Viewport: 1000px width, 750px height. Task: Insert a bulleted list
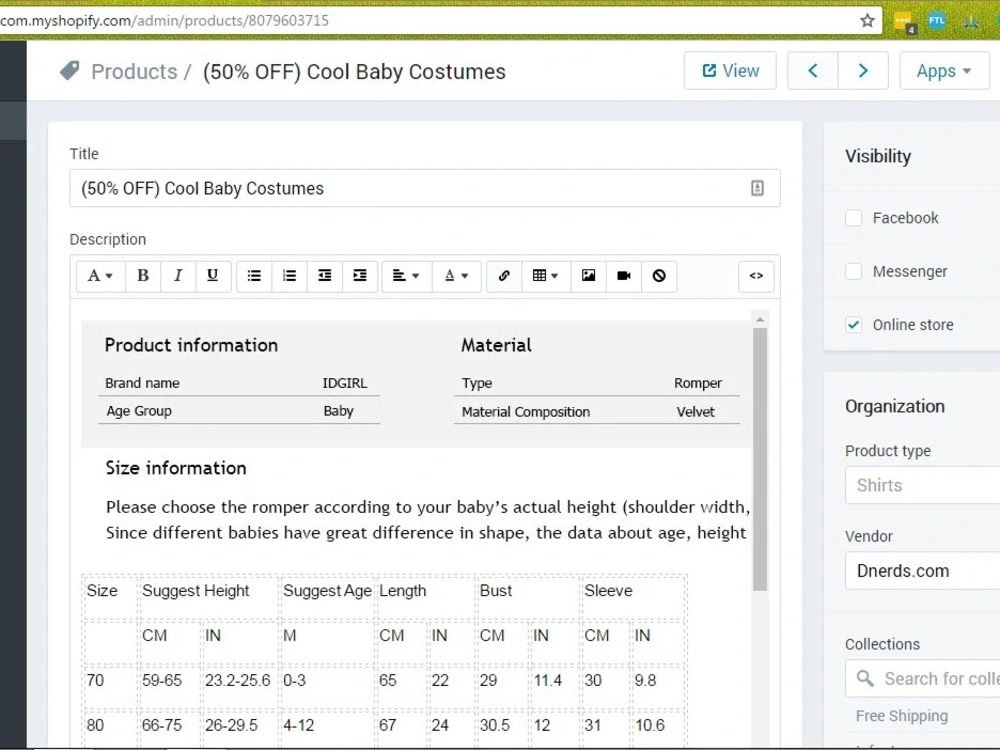(x=254, y=276)
